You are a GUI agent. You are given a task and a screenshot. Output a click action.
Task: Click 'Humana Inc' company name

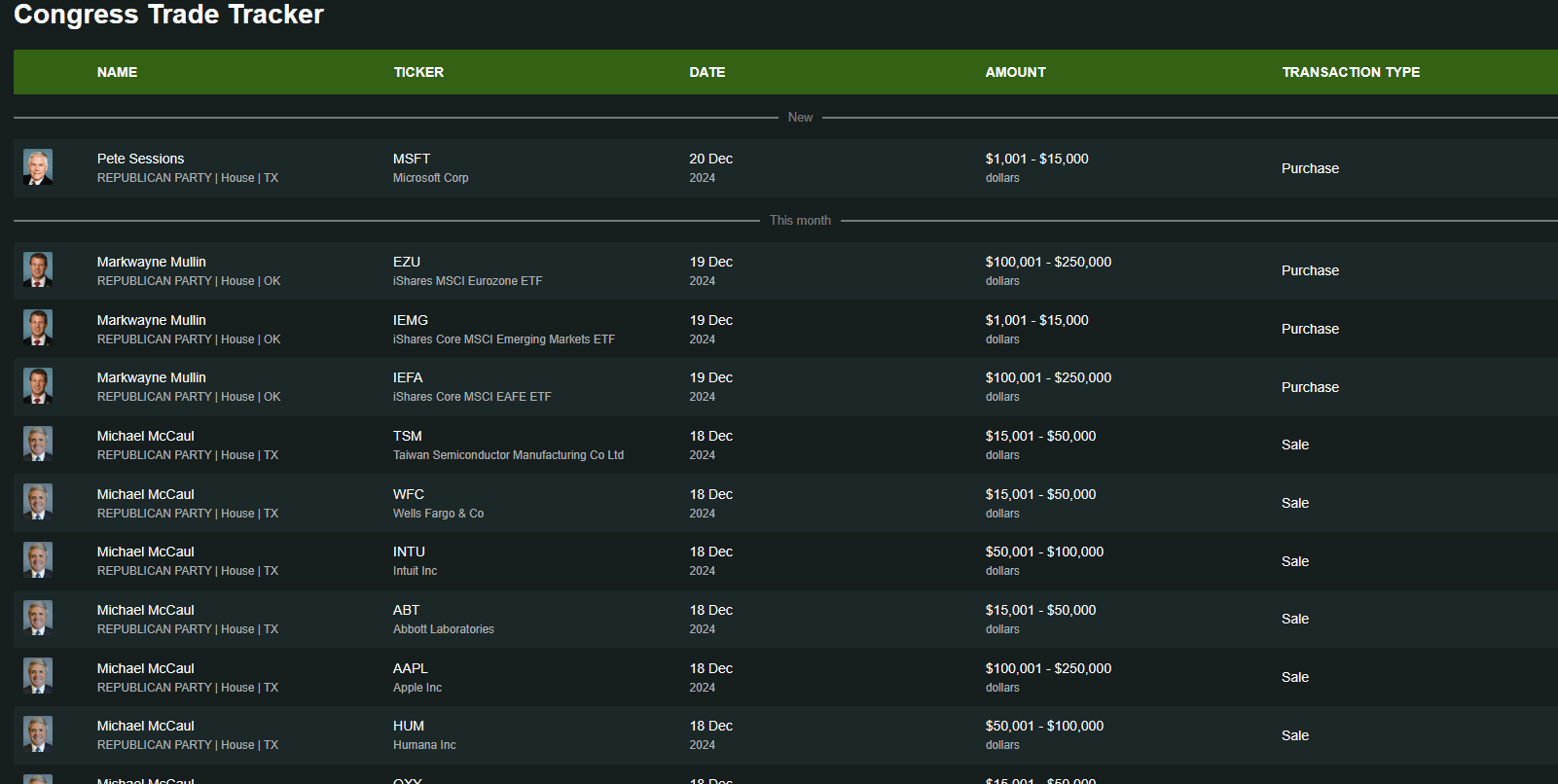(x=424, y=745)
